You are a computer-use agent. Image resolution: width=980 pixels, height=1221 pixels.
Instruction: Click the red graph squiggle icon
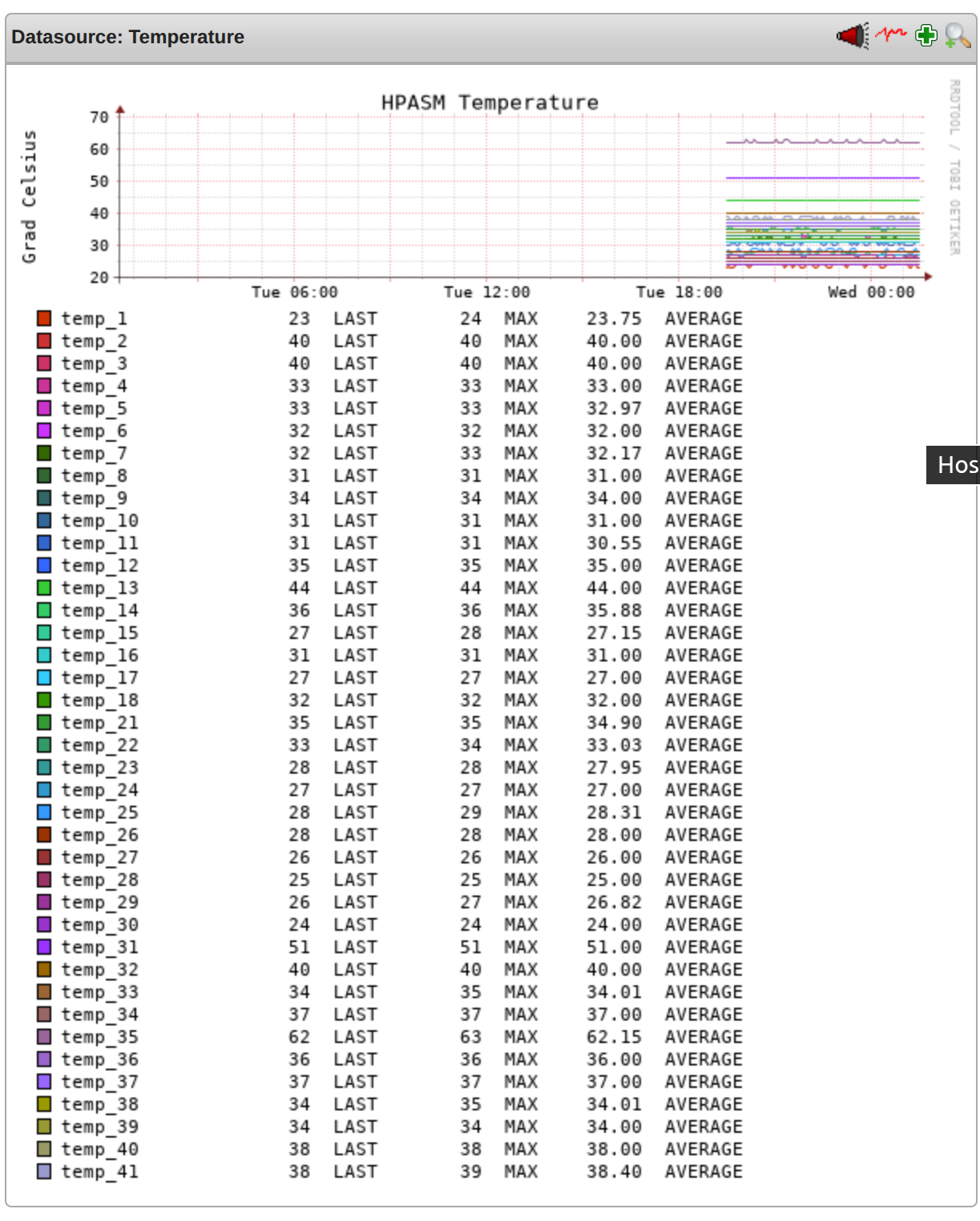890,35
